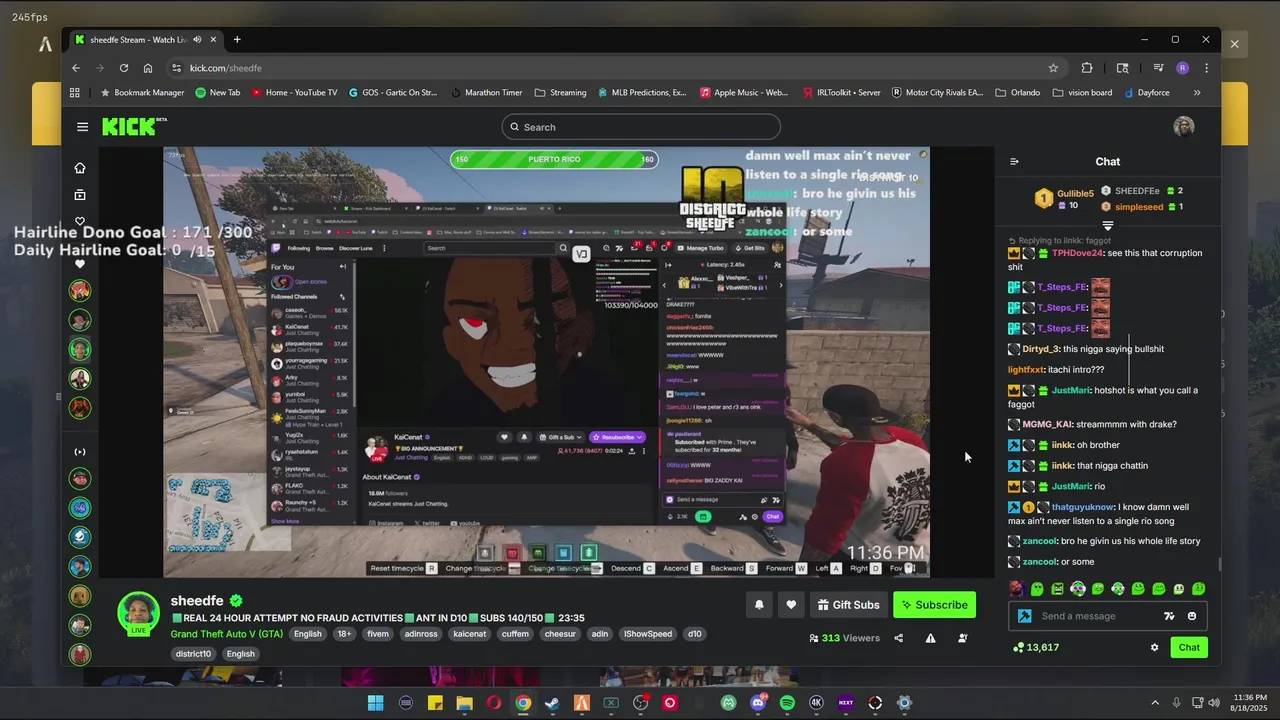Close the sheedfe Stream tab
The height and width of the screenshot is (720, 1280).
tap(213, 40)
